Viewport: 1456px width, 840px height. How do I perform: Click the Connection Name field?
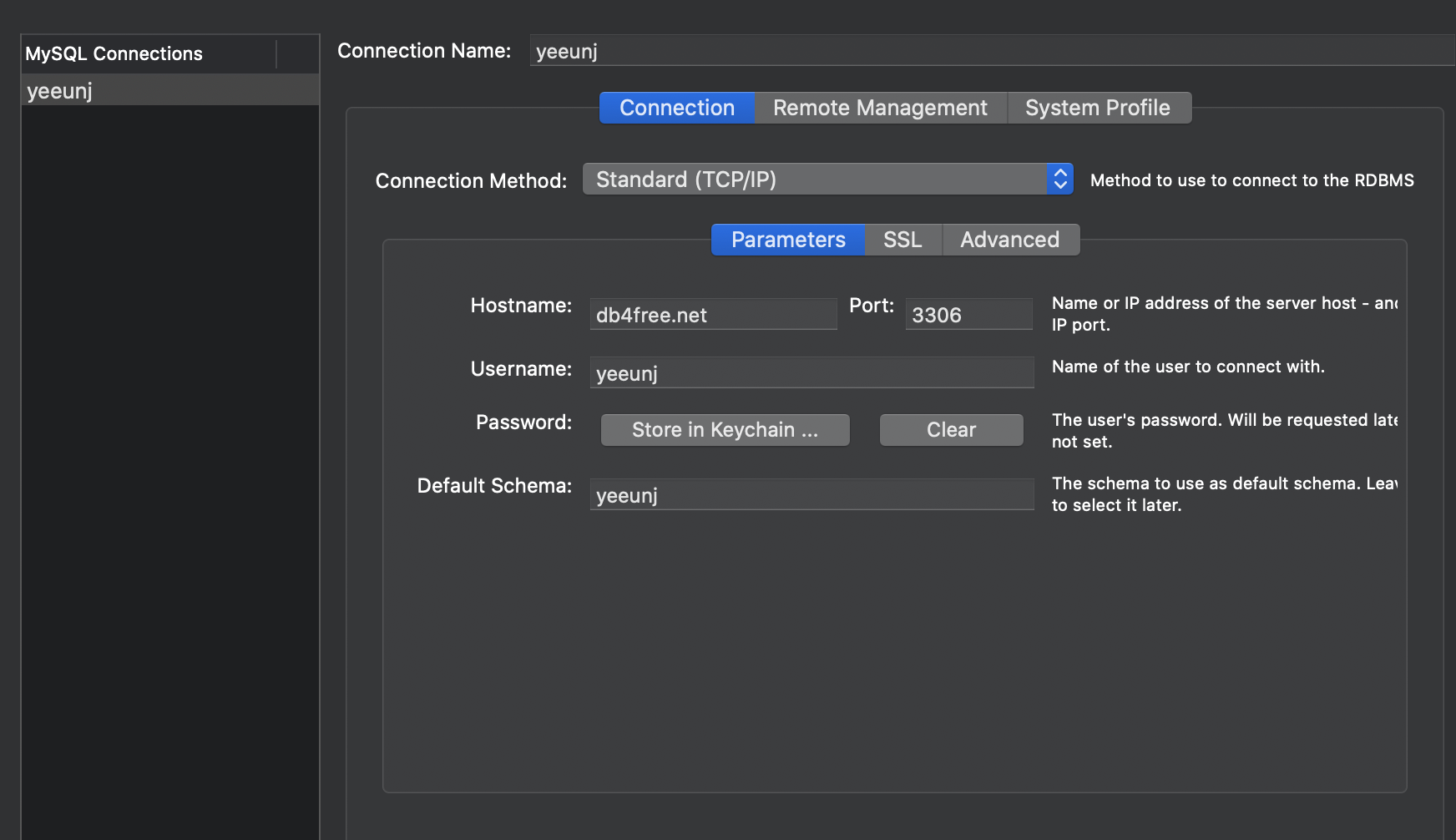[993, 51]
